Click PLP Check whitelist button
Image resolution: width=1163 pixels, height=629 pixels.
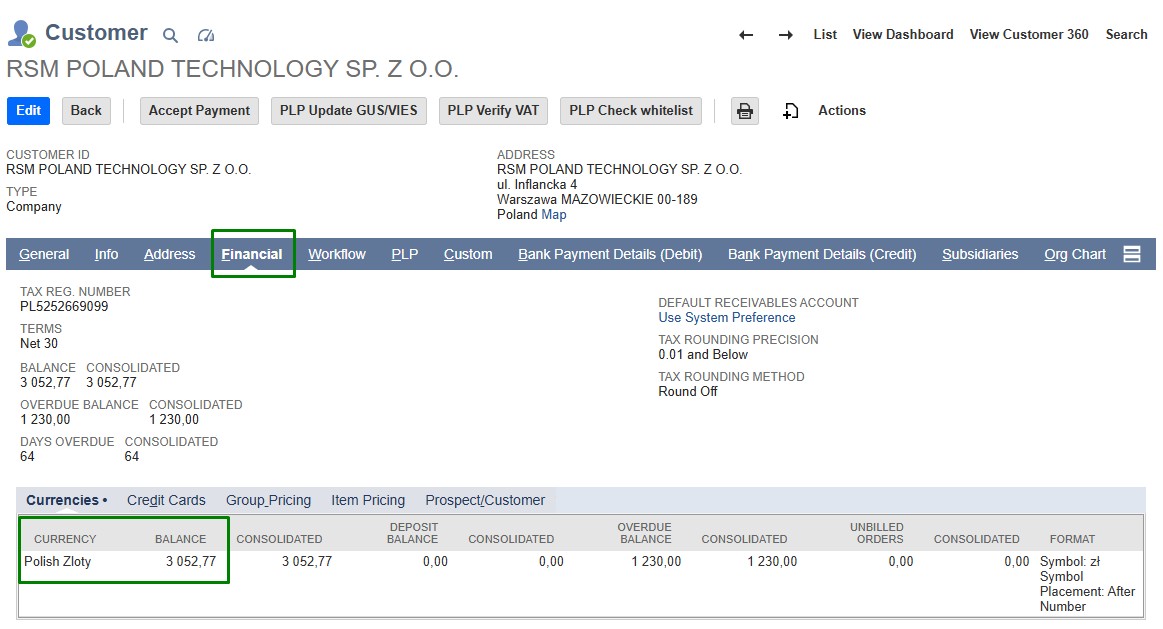point(631,111)
